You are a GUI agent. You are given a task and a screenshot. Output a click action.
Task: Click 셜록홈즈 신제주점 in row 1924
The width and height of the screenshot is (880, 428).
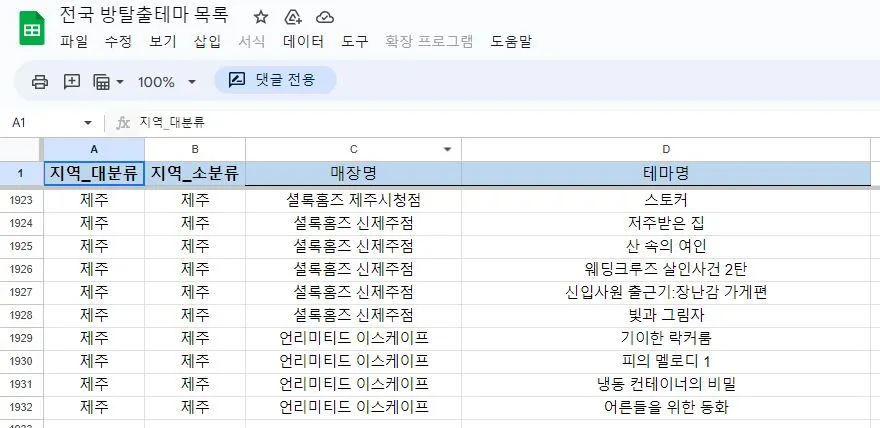click(354, 224)
